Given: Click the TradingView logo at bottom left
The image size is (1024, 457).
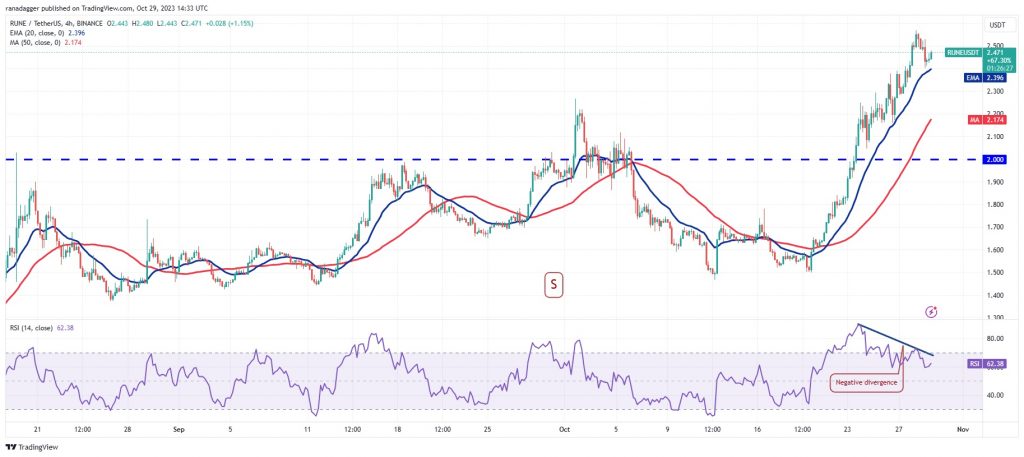Looking at the screenshot, I should [x=32, y=448].
